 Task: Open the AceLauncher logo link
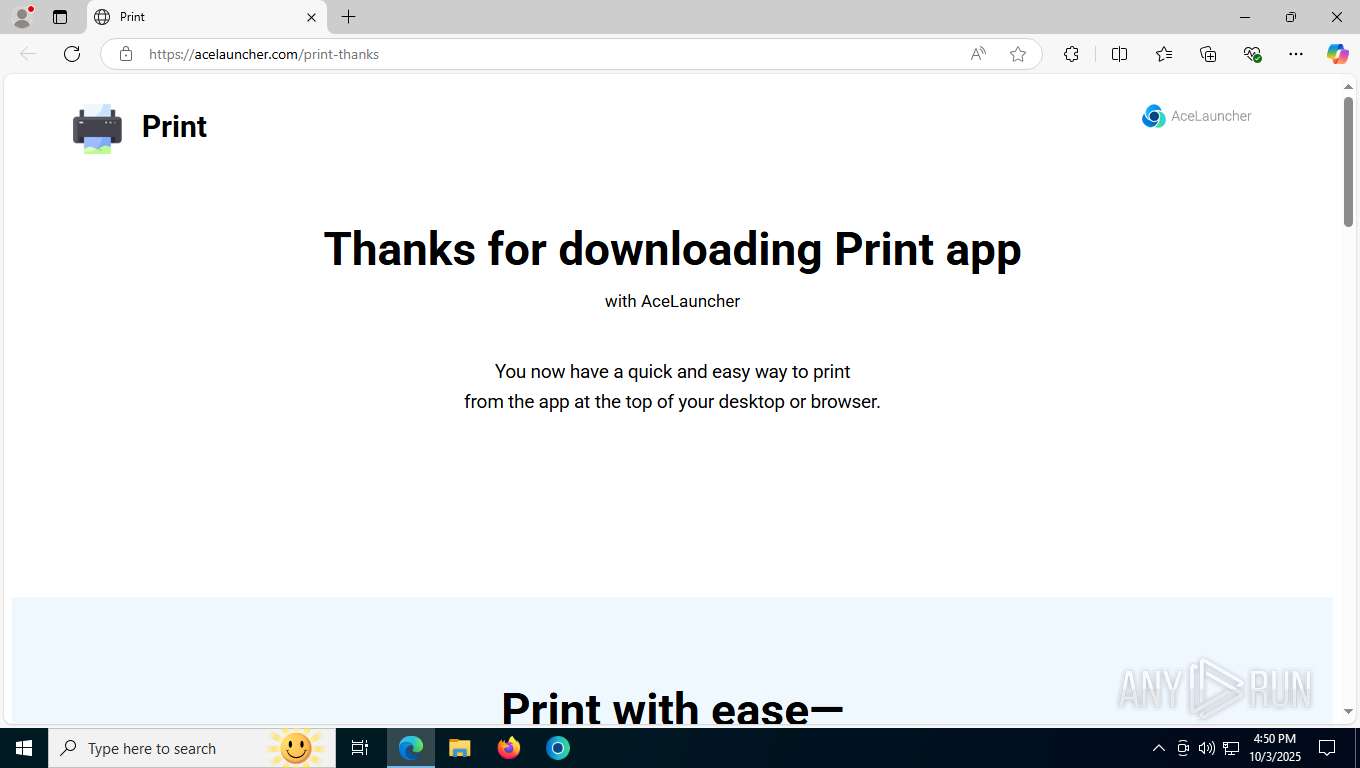[x=1197, y=116]
